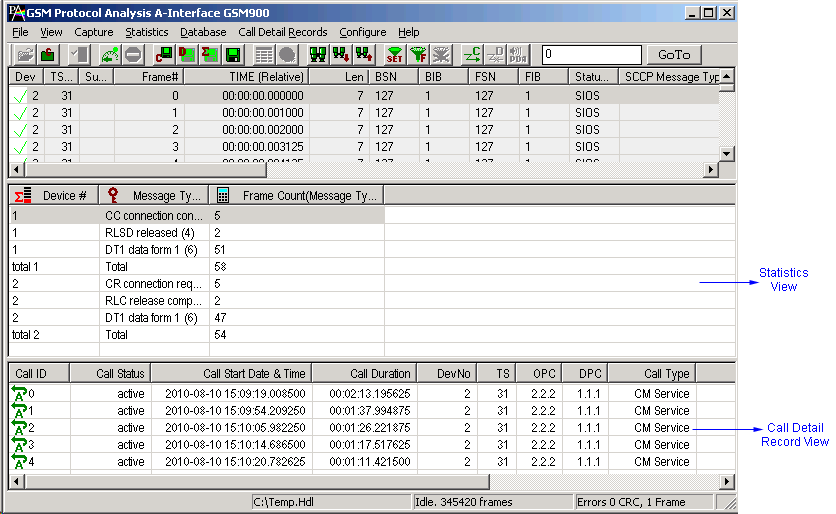Click the OPC column header
836x514 pixels.
pyautogui.click(x=540, y=374)
